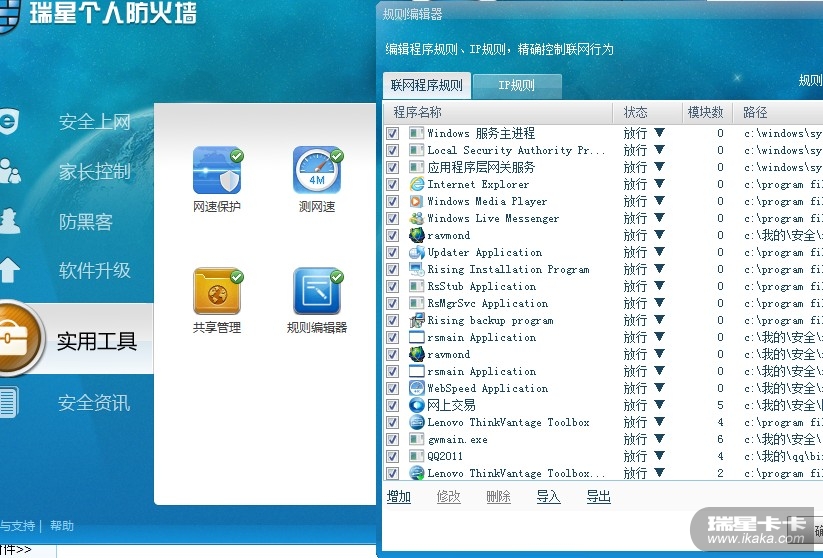Click the RsMgrSvc Application row icon
Image resolution: width=823 pixels, height=558 pixels.
[x=417, y=303]
